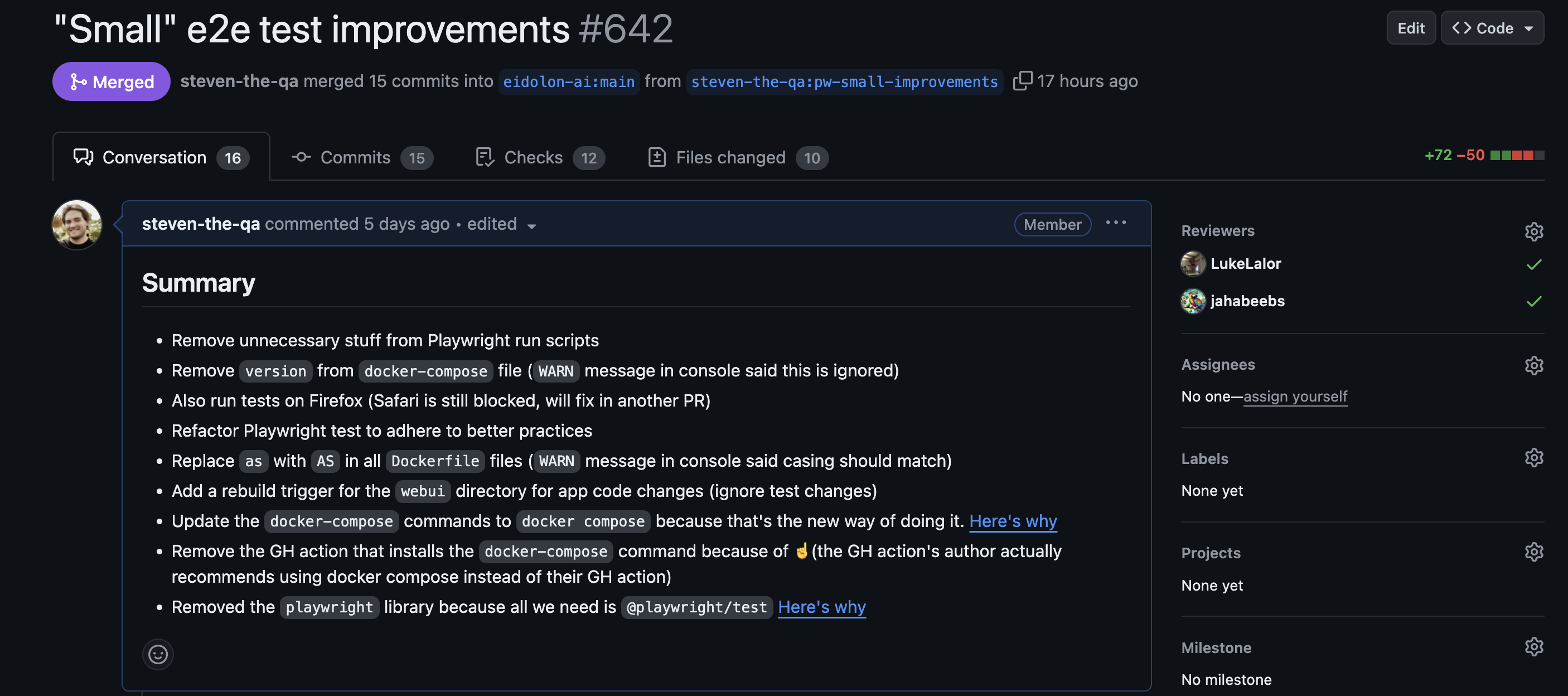Open Here's why link about docker compose
Screen dimensions: 1568x696
[x=1013, y=521]
